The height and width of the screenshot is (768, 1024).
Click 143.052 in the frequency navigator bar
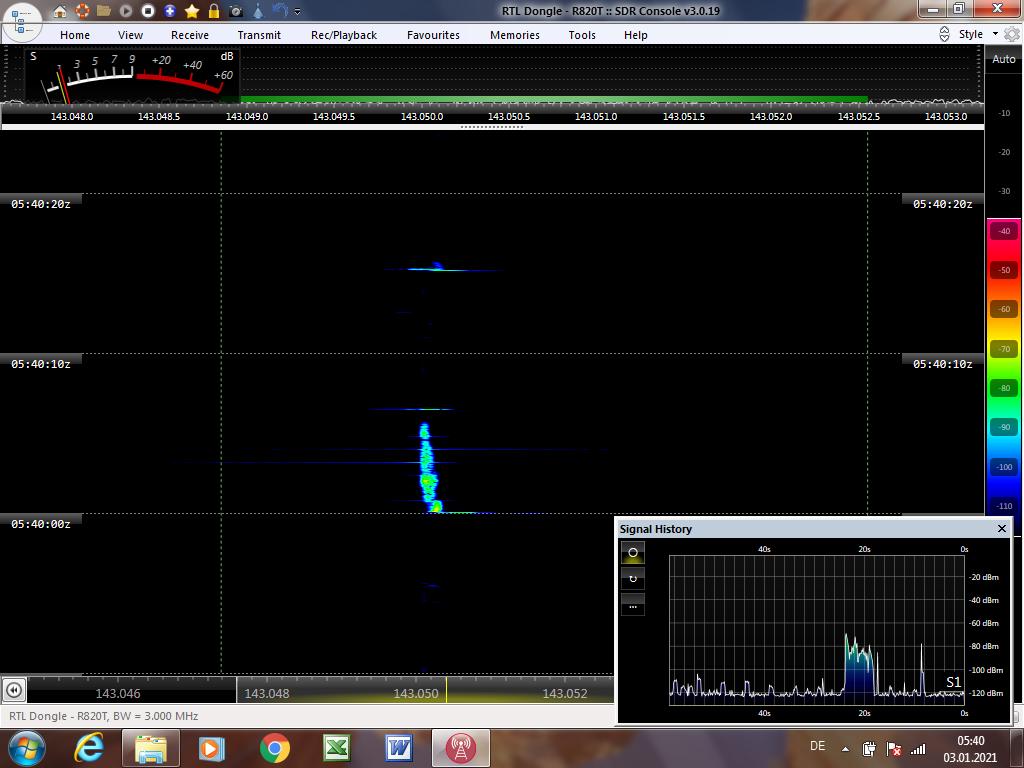click(x=565, y=694)
